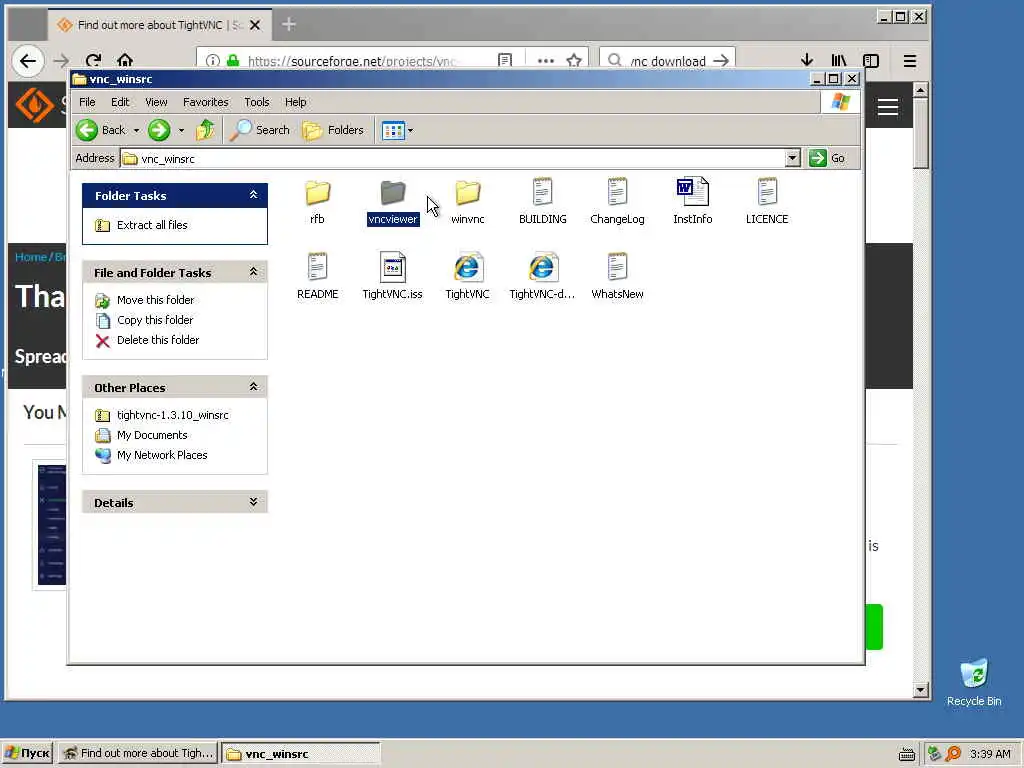Image resolution: width=1024 pixels, height=768 pixels.
Task: Open the Recycle Bin desktop icon
Action: click(x=974, y=682)
